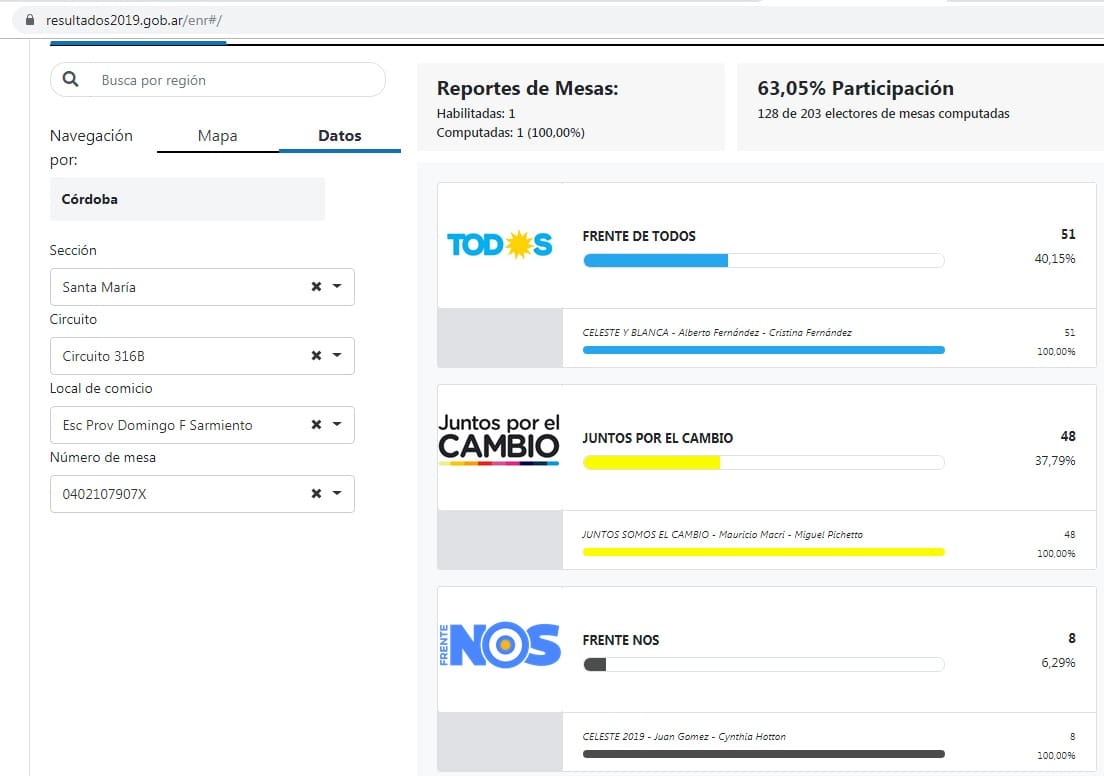This screenshot has width=1104, height=776.
Task: Open the Número de mesa dropdown arrow
Action: [x=337, y=493]
